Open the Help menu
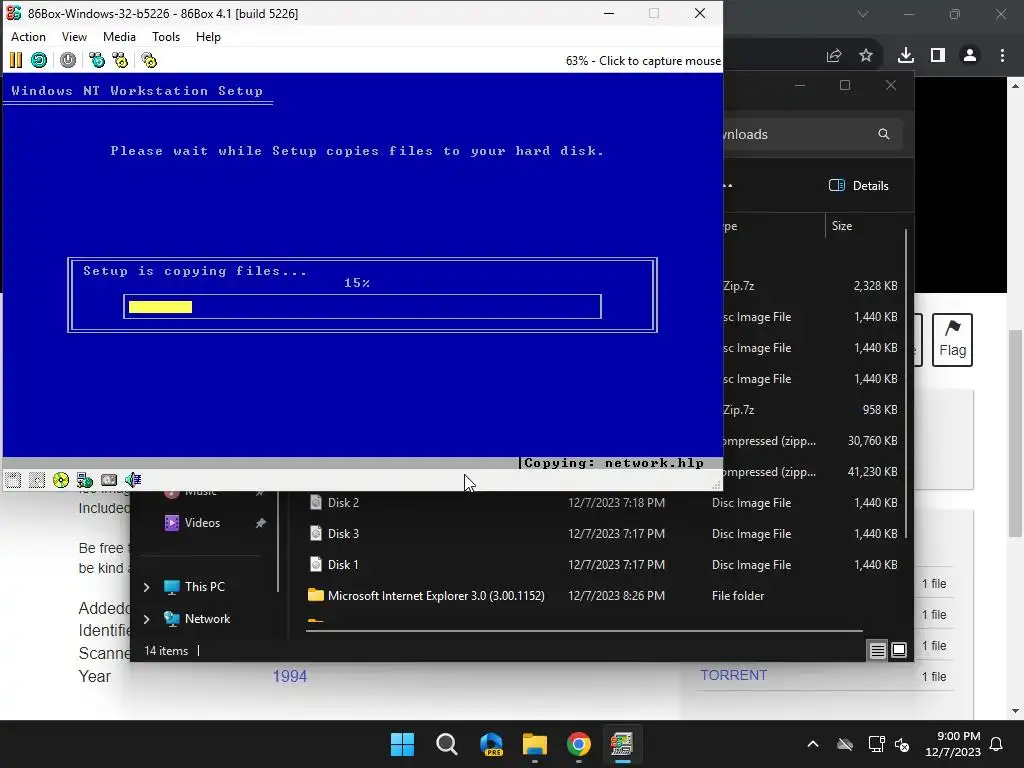Image resolution: width=1024 pixels, height=768 pixels. point(208,37)
